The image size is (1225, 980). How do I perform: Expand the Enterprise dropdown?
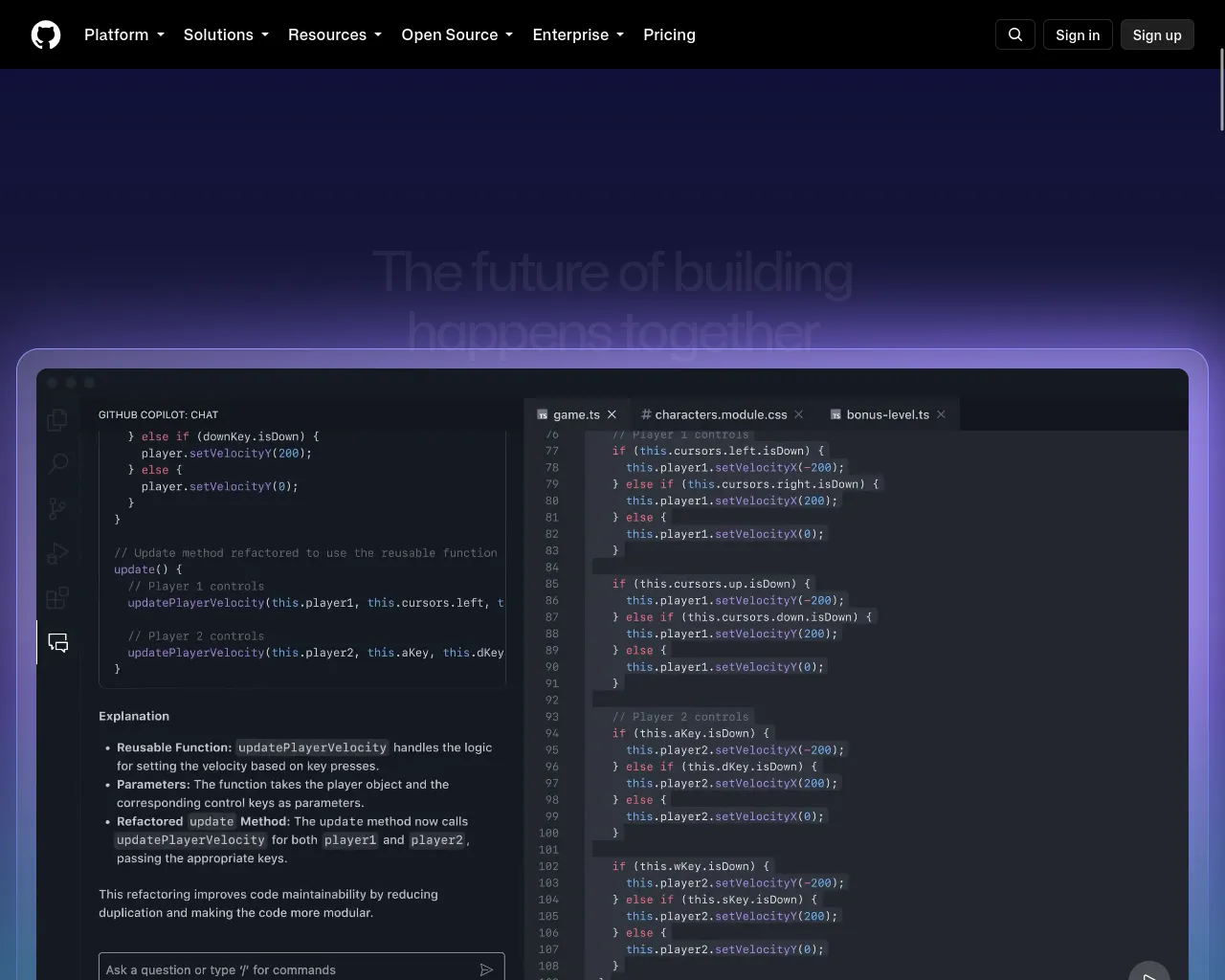[x=578, y=34]
